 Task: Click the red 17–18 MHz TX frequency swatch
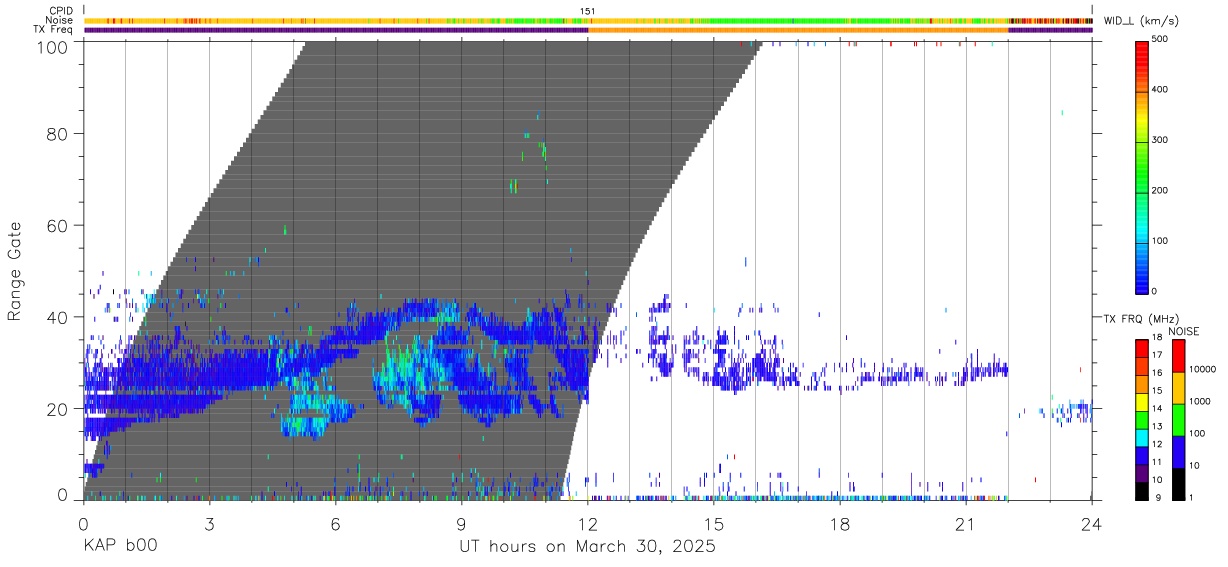(1141, 348)
